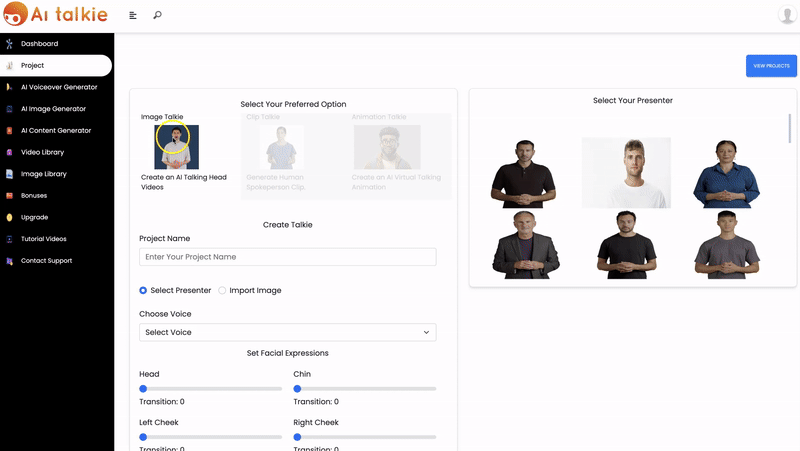Click the AI Image Generator icon
The height and width of the screenshot is (451, 800).
pyautogui.click(x=9, y=109)
